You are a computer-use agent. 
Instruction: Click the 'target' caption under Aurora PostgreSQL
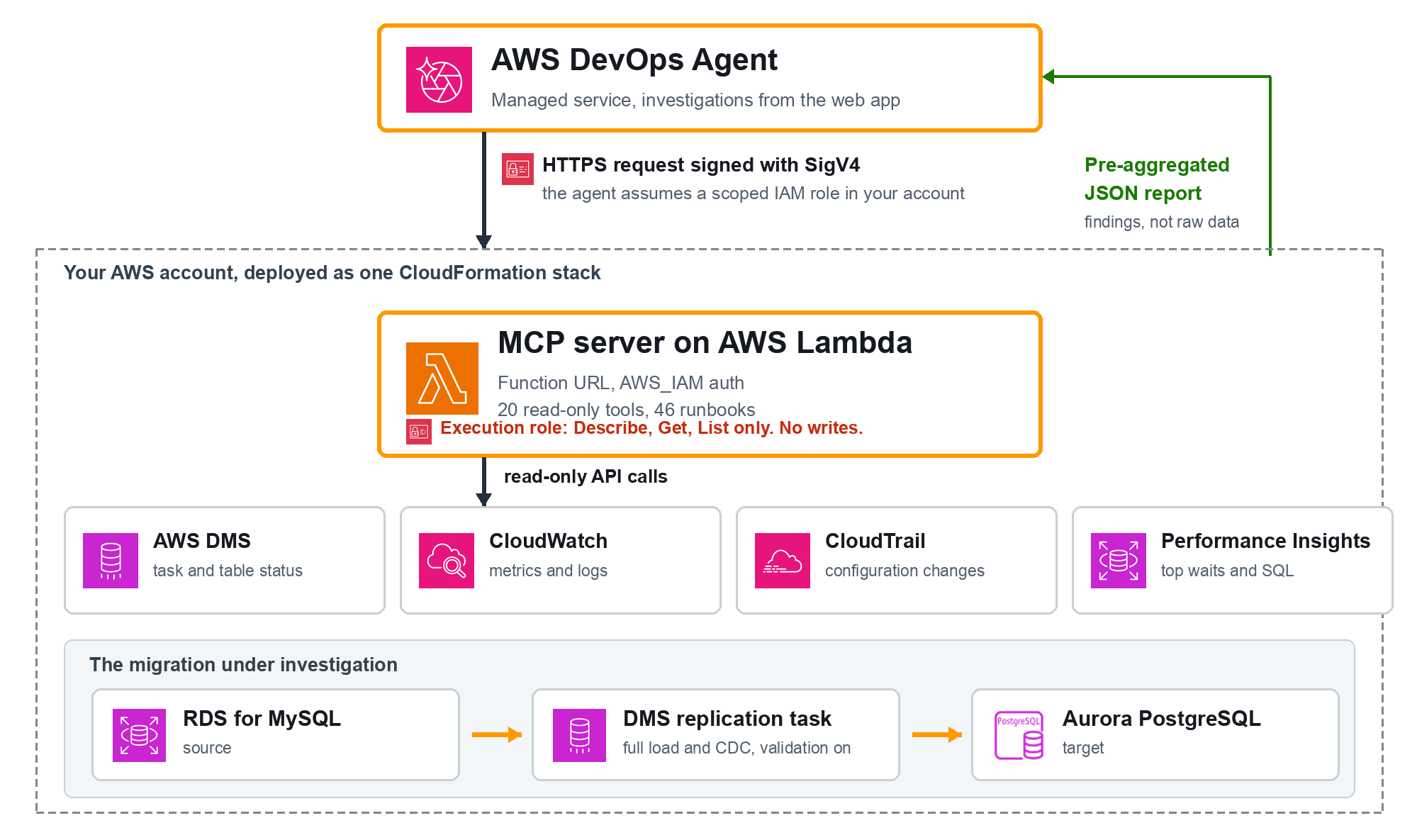1083,748
